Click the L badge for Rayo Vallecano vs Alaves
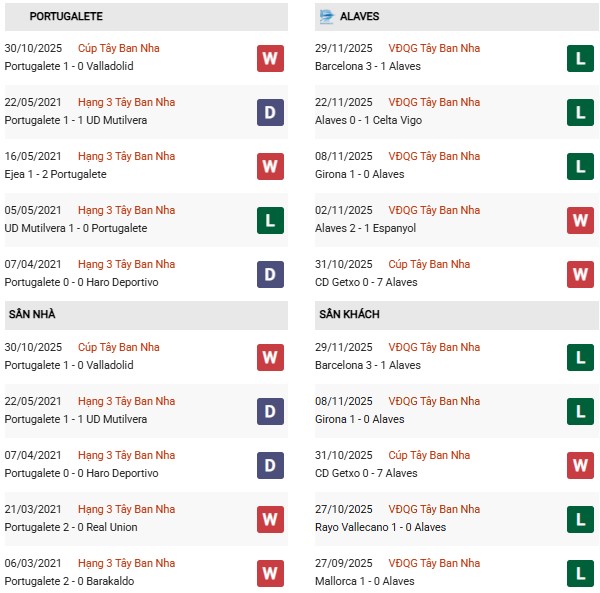This screenshot has height=593, width=600. pos(580,519)
